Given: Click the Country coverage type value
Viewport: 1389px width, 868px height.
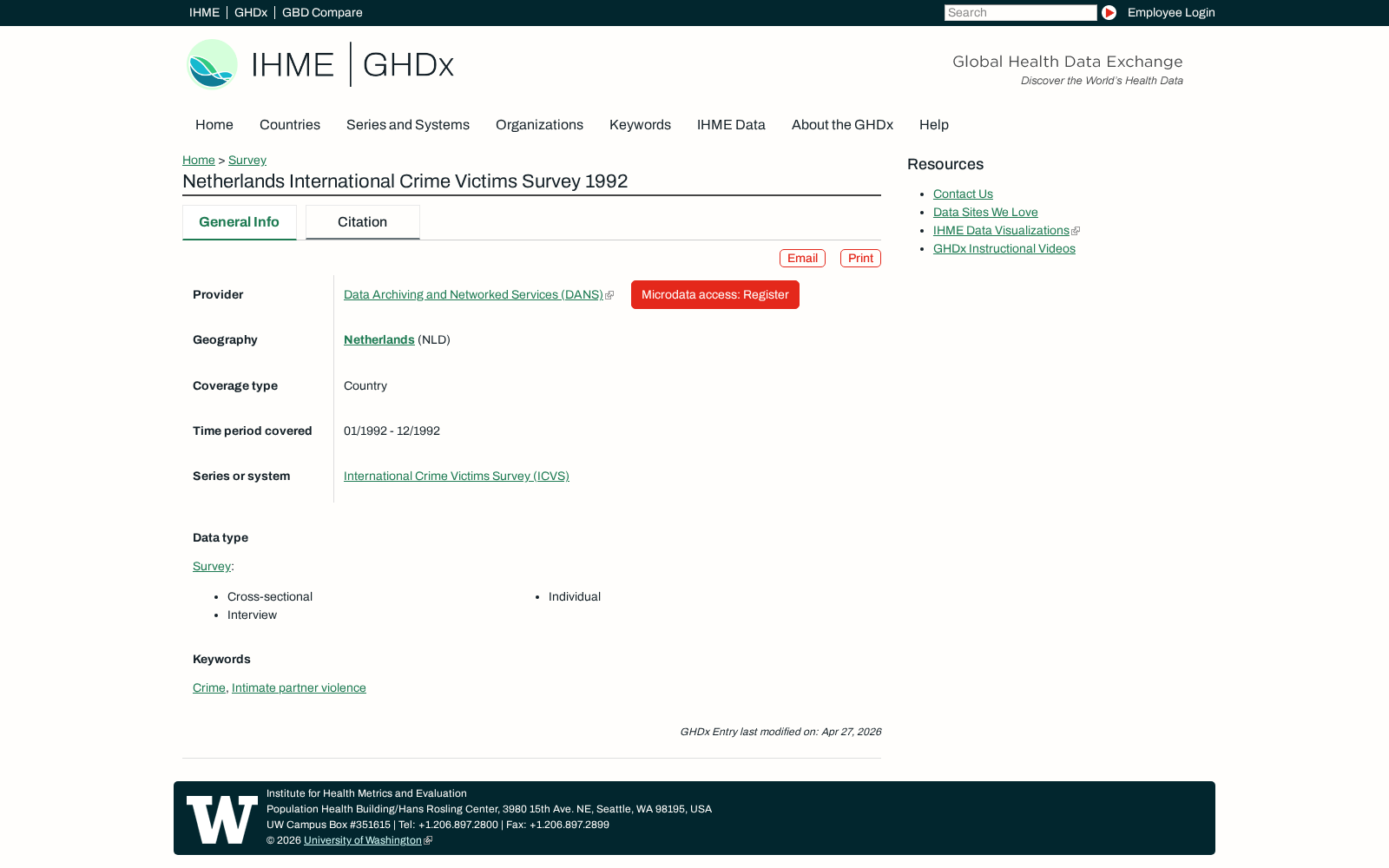Looking at the screenshot, I should [x=365, y=385].
